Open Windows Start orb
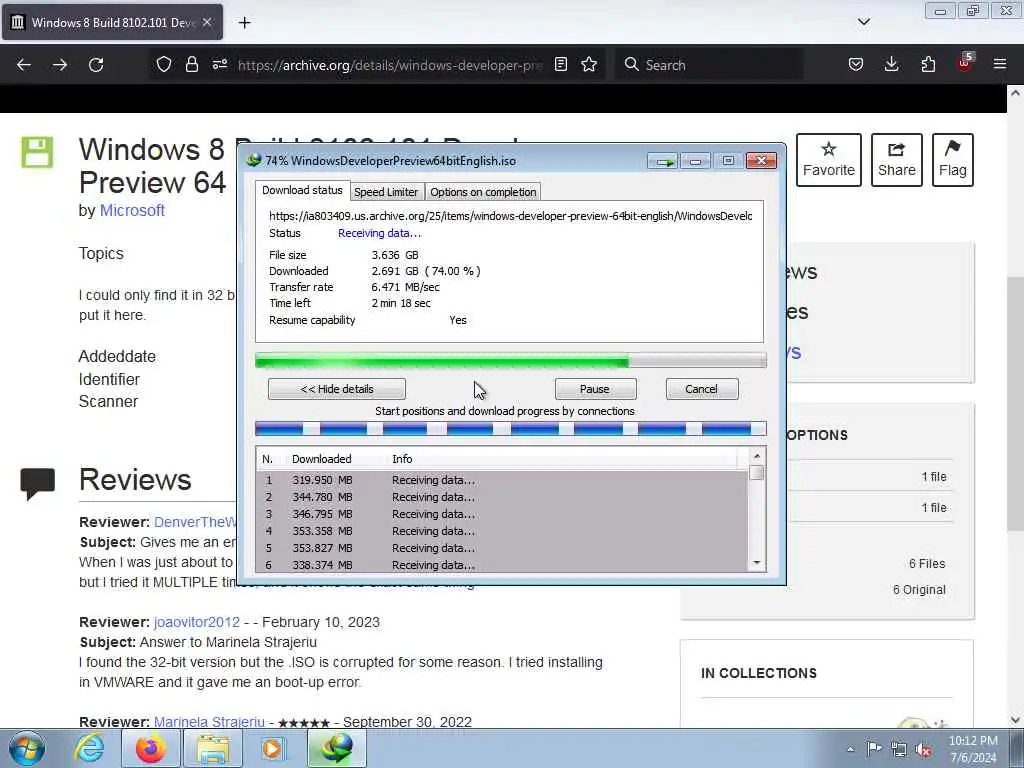The height and width of the screenshot is (768, 1024). click(27, 748)
